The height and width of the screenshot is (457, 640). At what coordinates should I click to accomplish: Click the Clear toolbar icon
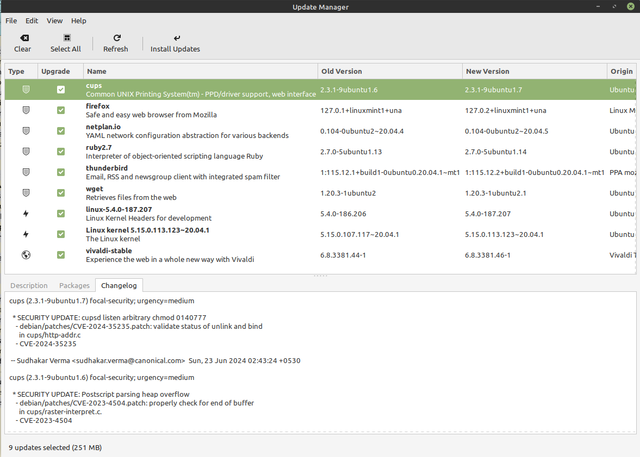[x=24, y=38]
